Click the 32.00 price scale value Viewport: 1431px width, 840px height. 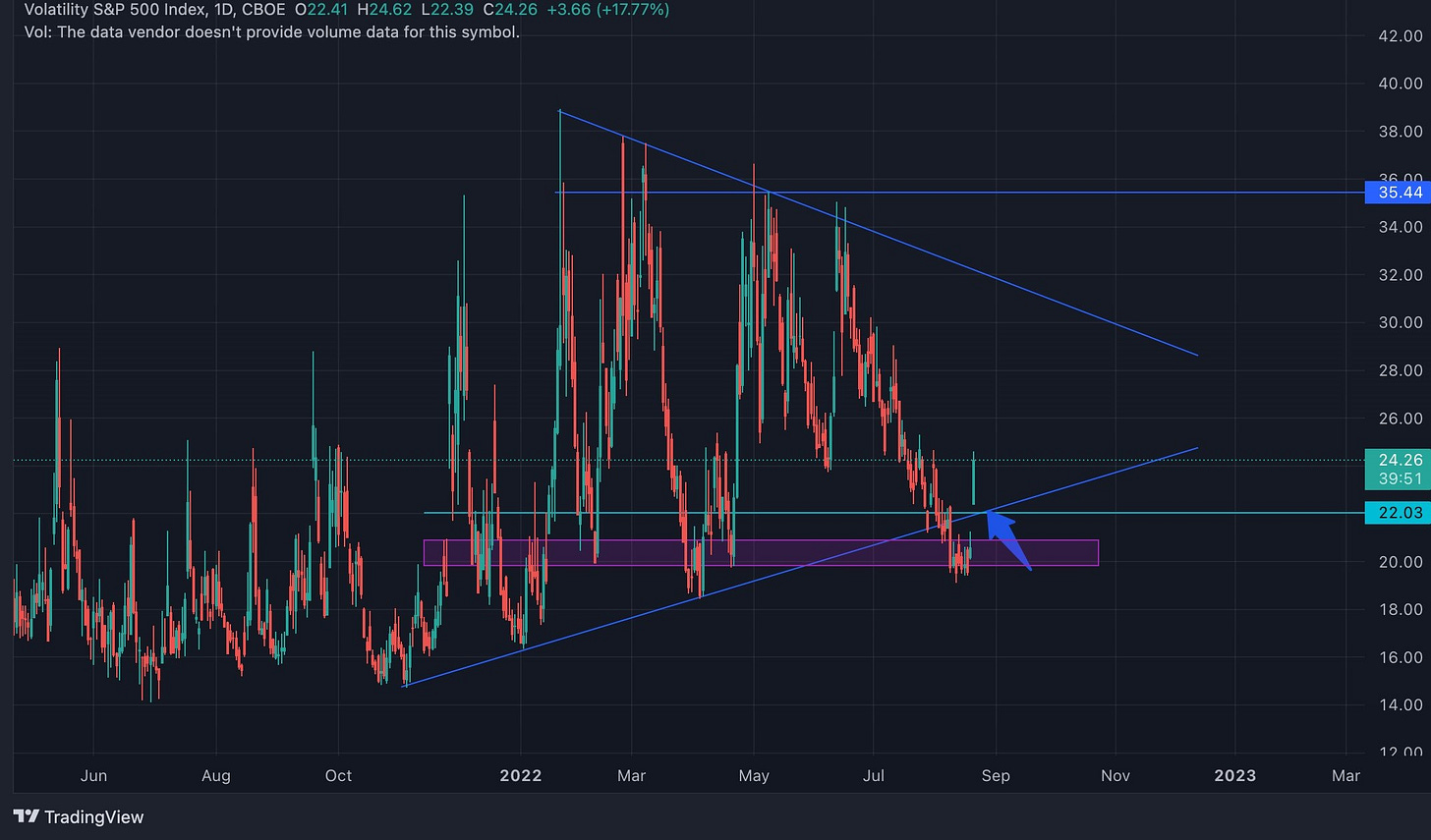(x=1400, y=275)
